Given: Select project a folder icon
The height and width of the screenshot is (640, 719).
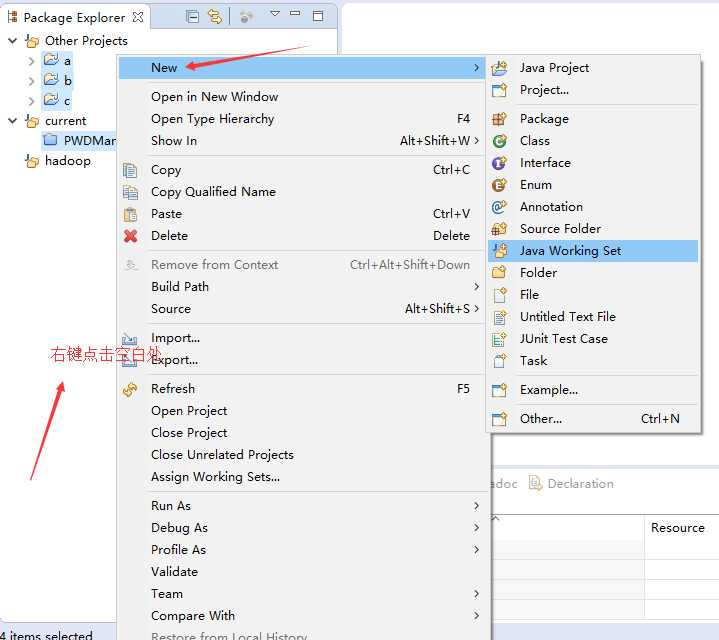Looking at the screenshot, I should coord(51,60).
